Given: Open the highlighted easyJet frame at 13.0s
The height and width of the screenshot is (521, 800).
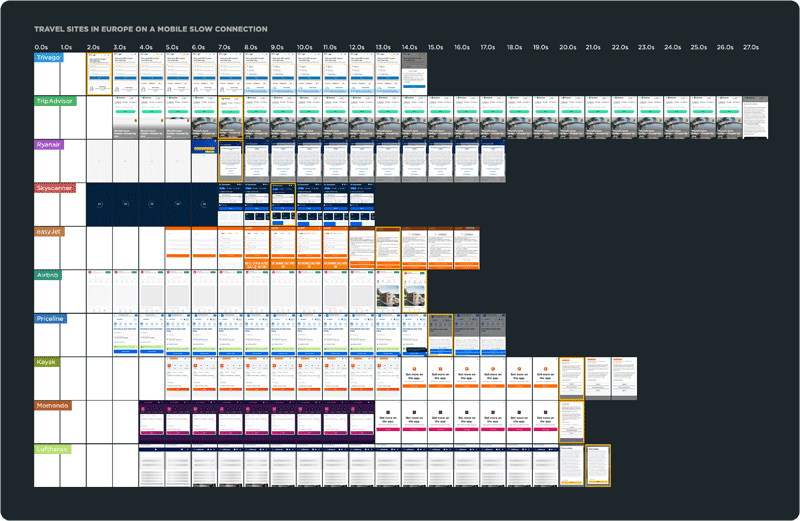Looking at the screenshot, I should pos(388,248).
